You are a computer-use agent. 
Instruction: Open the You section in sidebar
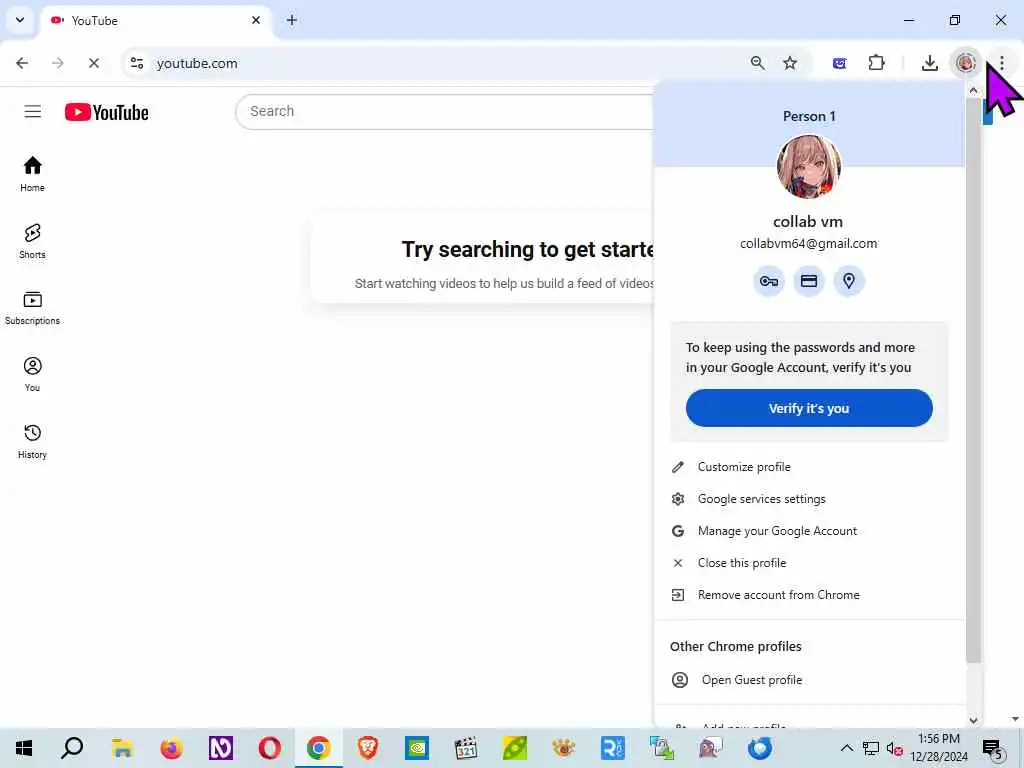coord(32,375)
